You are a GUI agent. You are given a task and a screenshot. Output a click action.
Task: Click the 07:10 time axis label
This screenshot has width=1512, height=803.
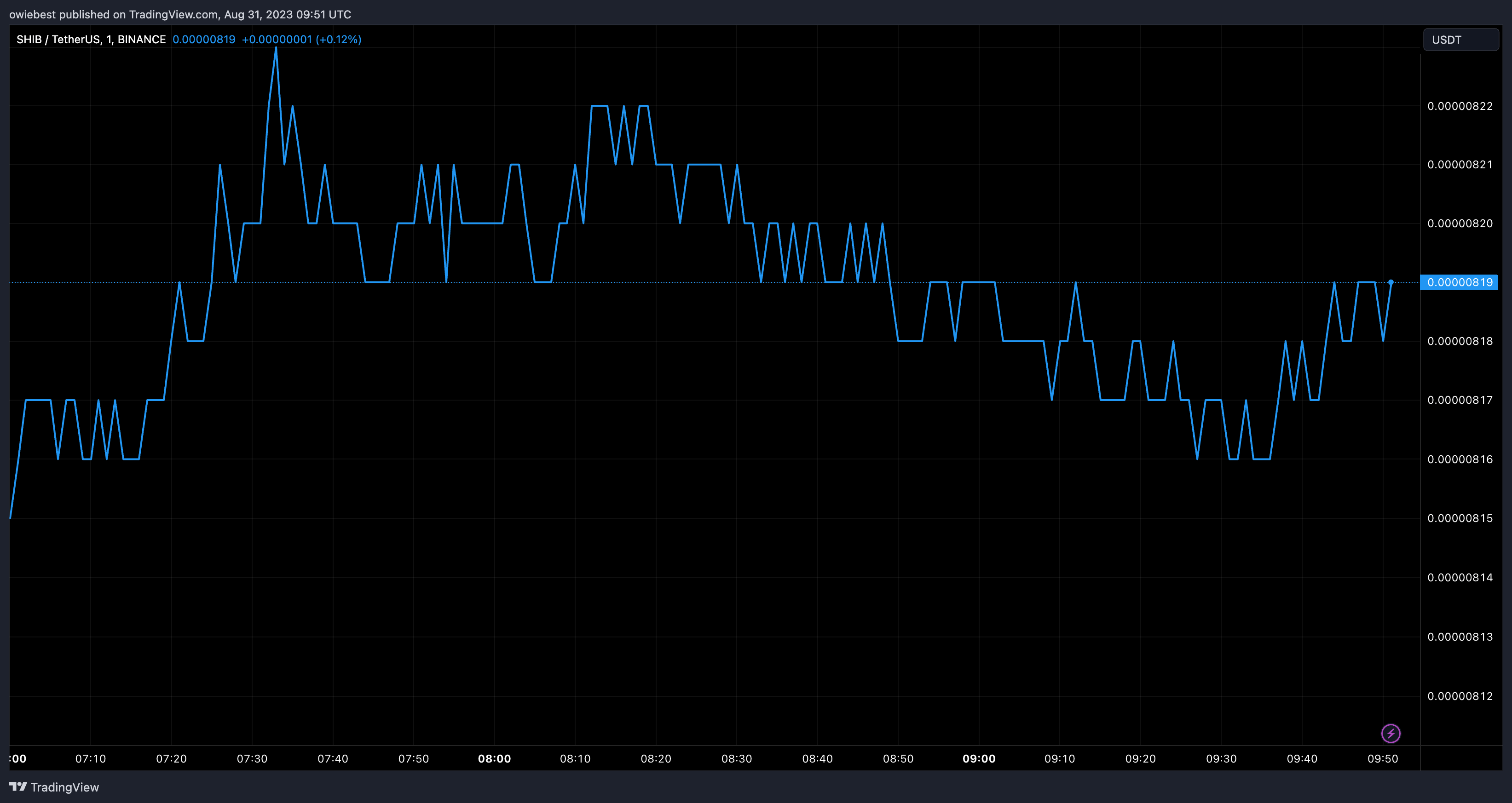pos(90,758)
